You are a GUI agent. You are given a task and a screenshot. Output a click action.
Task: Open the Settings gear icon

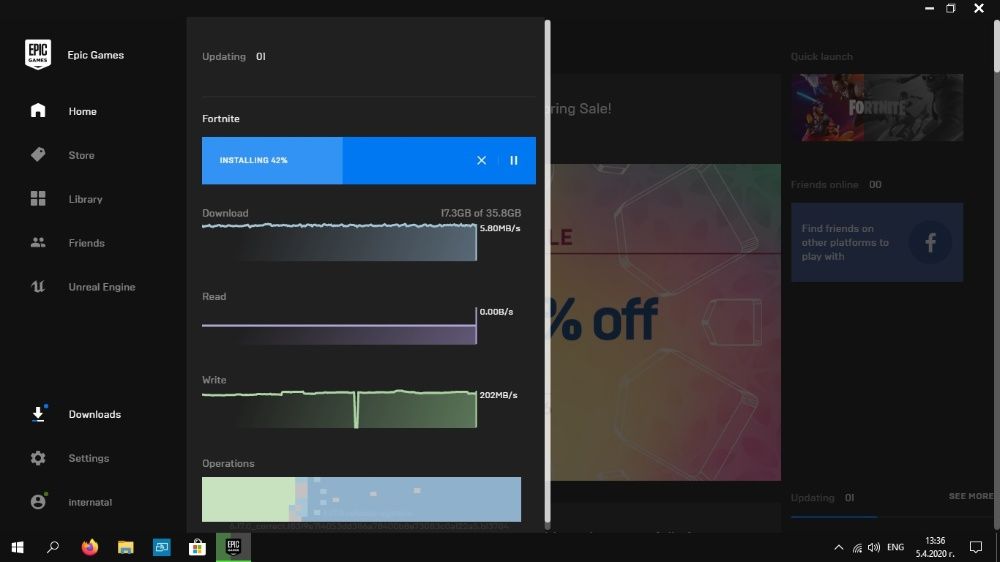tap(38, 458)
